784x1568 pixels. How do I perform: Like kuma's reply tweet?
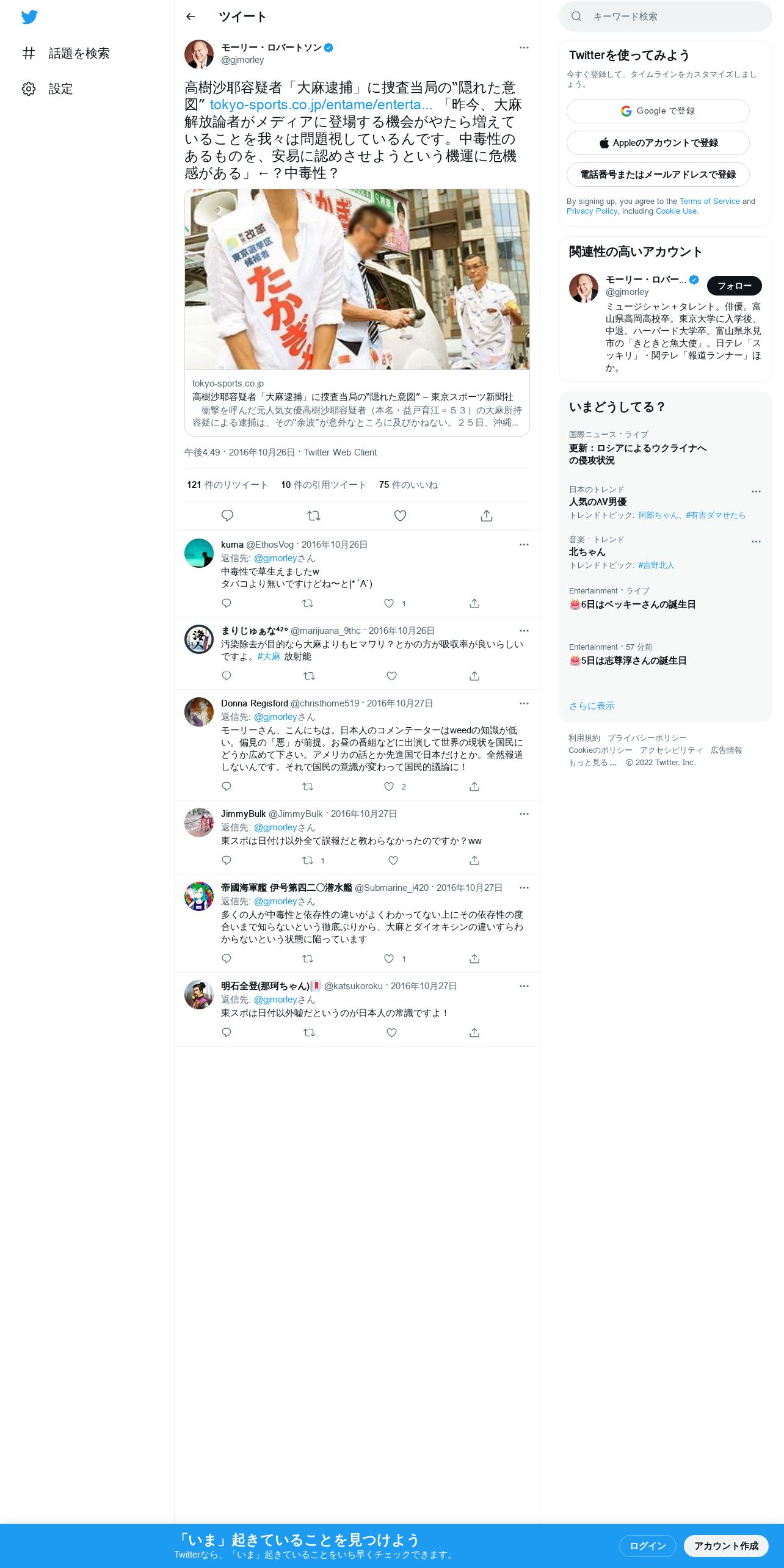[x=389, y=603]
